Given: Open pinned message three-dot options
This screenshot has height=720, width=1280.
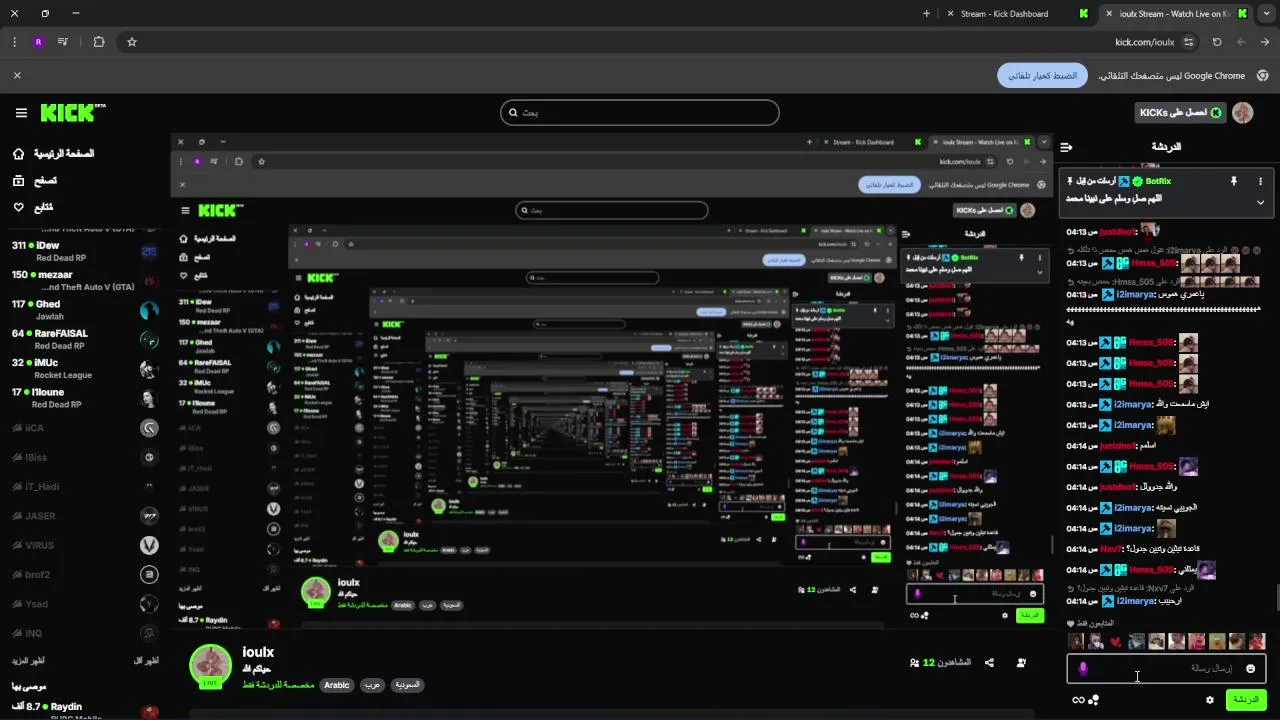Looking at the screenshot, I should 1260,181.
